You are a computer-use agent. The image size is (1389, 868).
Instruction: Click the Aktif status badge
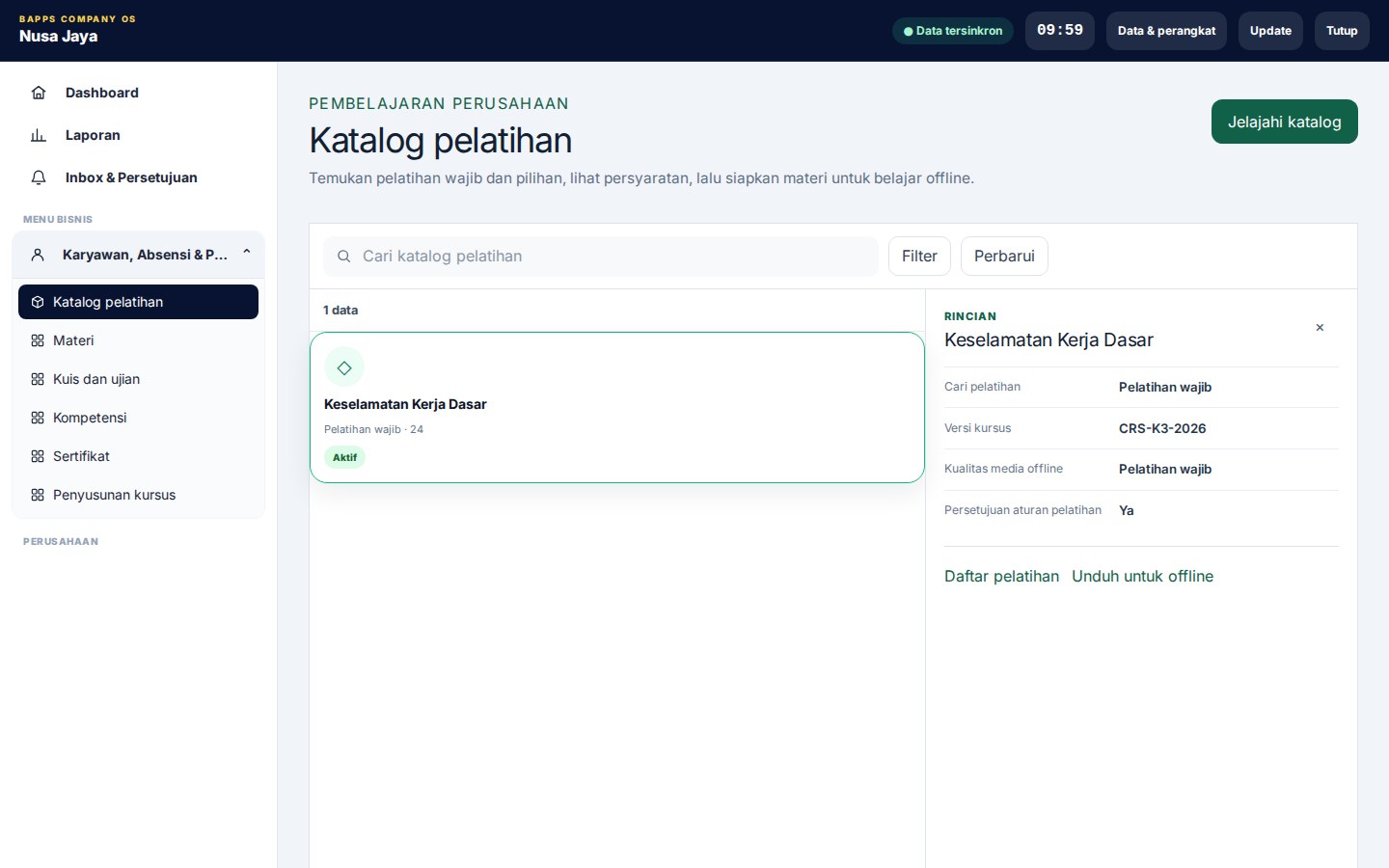tap(344, 457)
